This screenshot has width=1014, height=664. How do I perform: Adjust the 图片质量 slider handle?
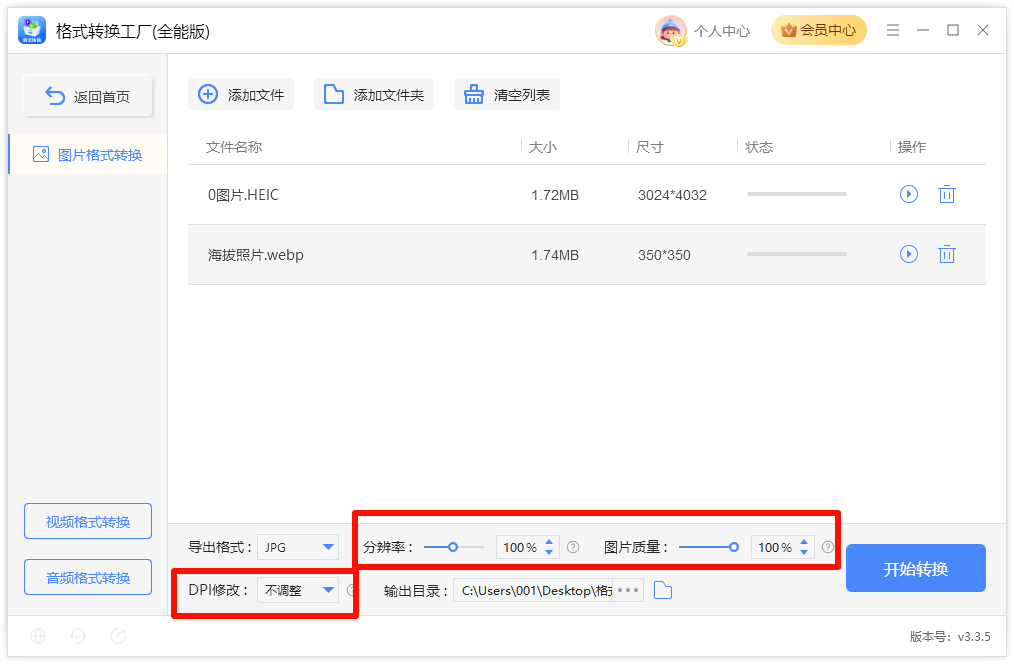[x=734, y=547]
